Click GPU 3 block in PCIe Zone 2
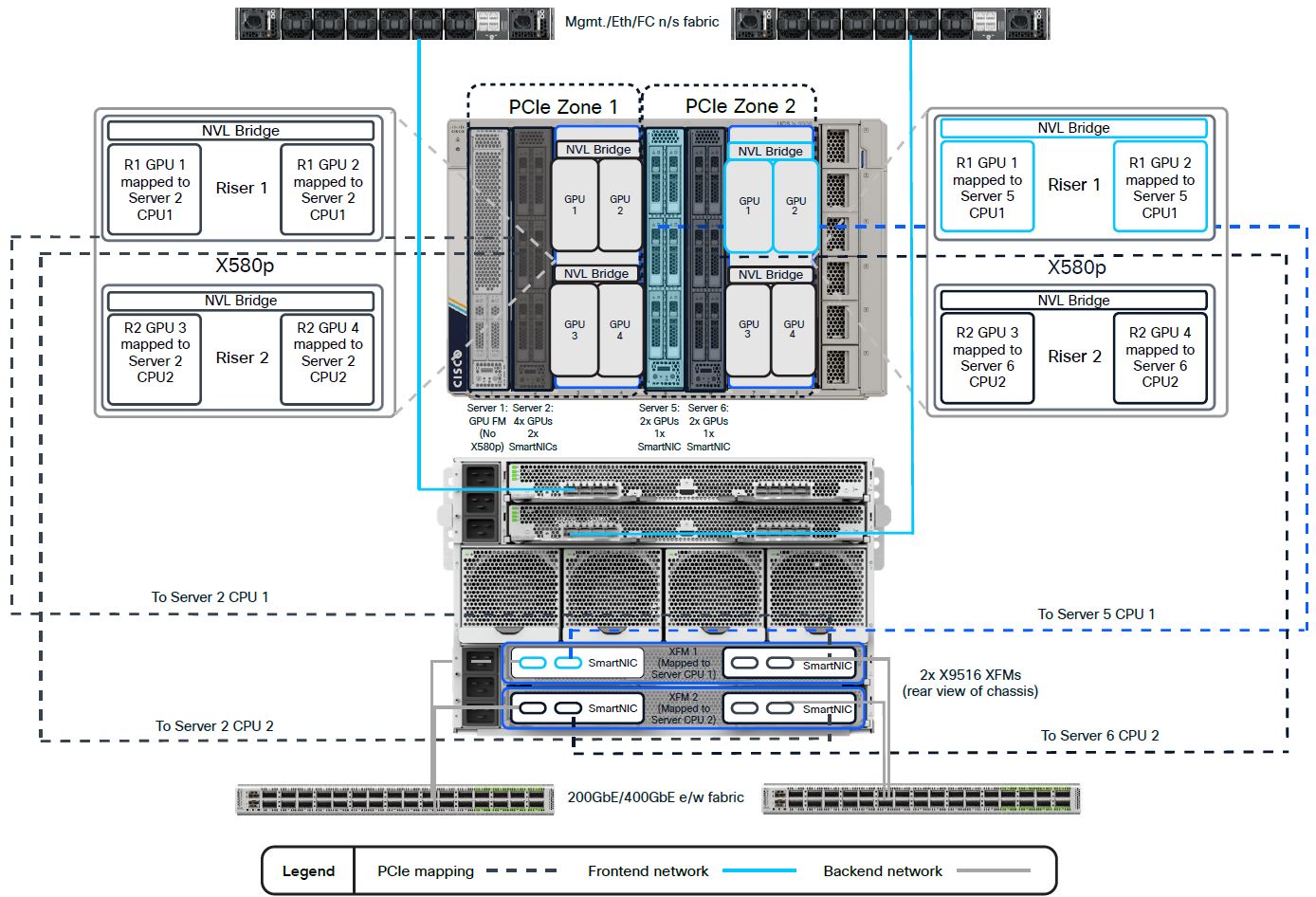The height and width of the screenshot is (897, 1316). pyautogui.click(x=749, y=329)
